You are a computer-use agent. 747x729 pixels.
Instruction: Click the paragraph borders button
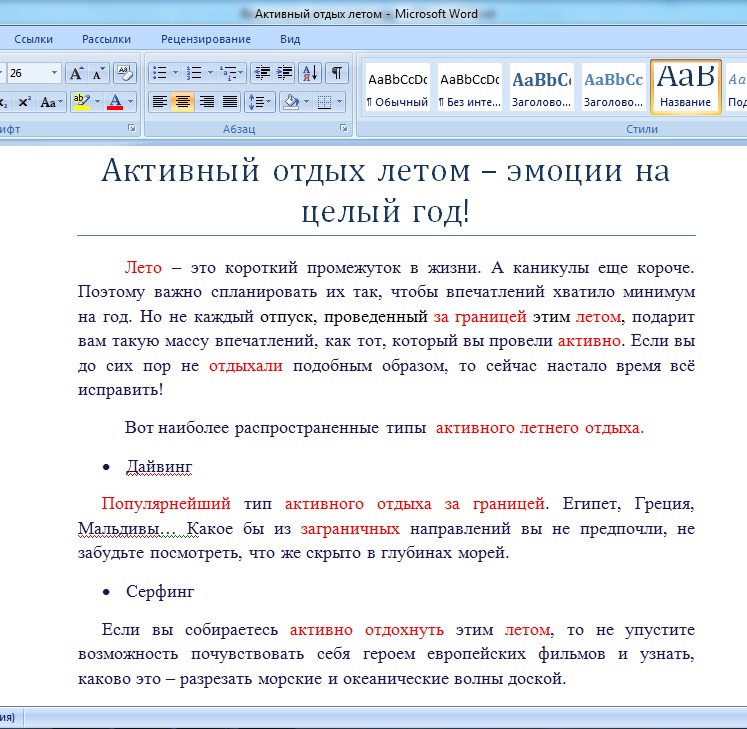(x=324, y=102)
